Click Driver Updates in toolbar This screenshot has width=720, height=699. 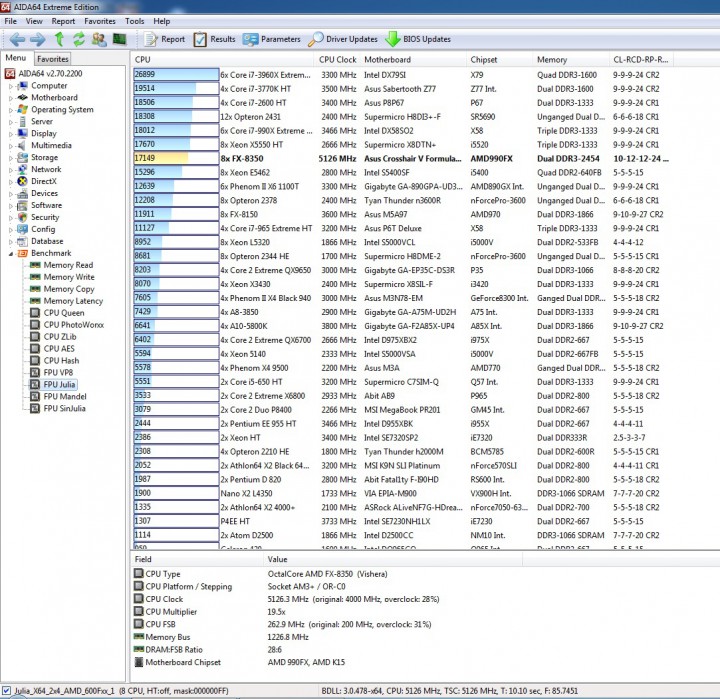point(343,39)
